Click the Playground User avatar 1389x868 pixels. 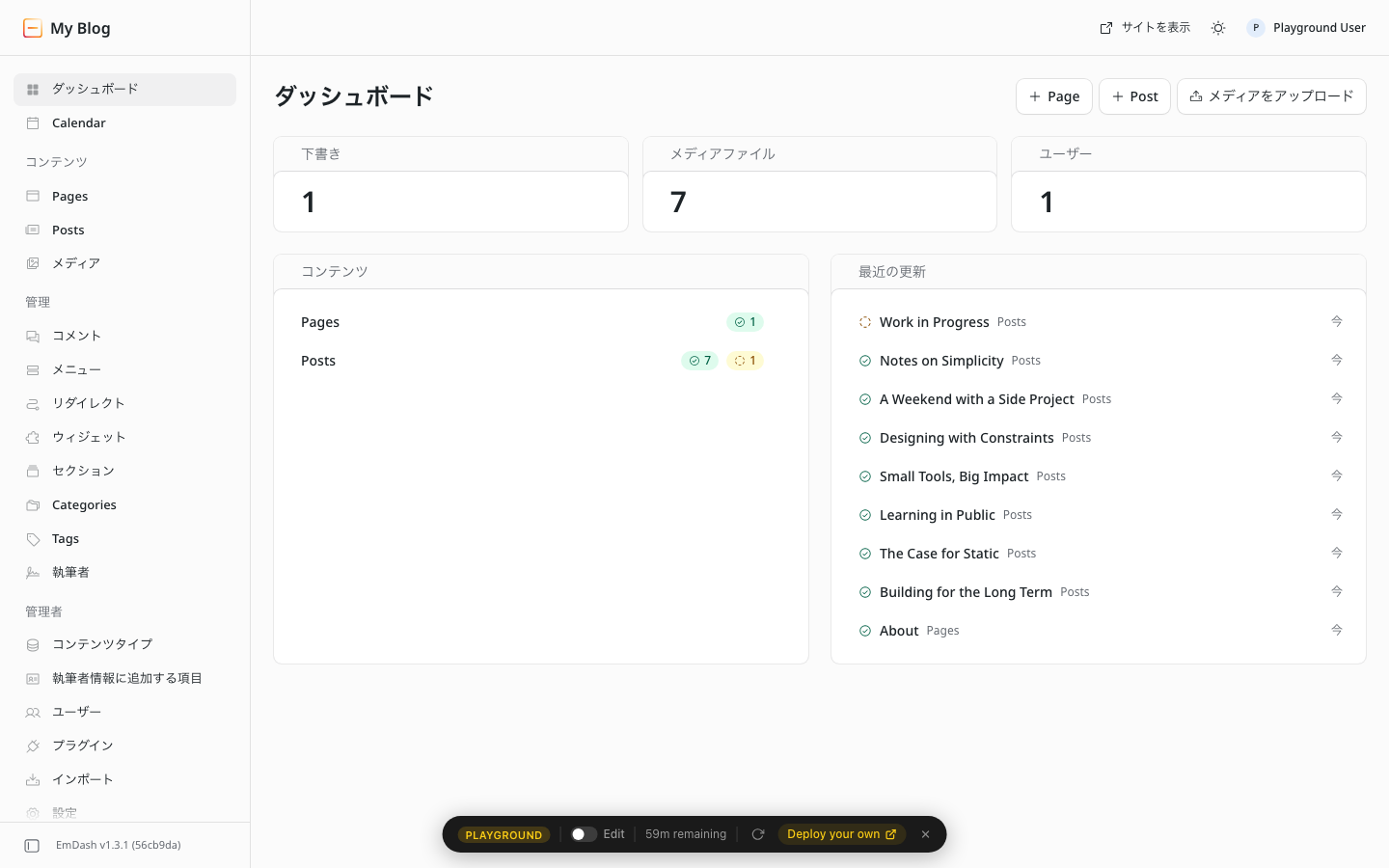pyautogui.click(x=1256, y=28)
